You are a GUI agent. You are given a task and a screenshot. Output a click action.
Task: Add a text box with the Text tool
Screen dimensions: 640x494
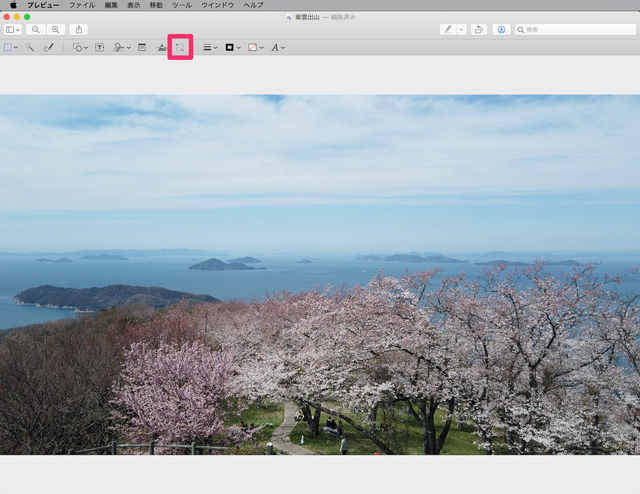(99, 47)
